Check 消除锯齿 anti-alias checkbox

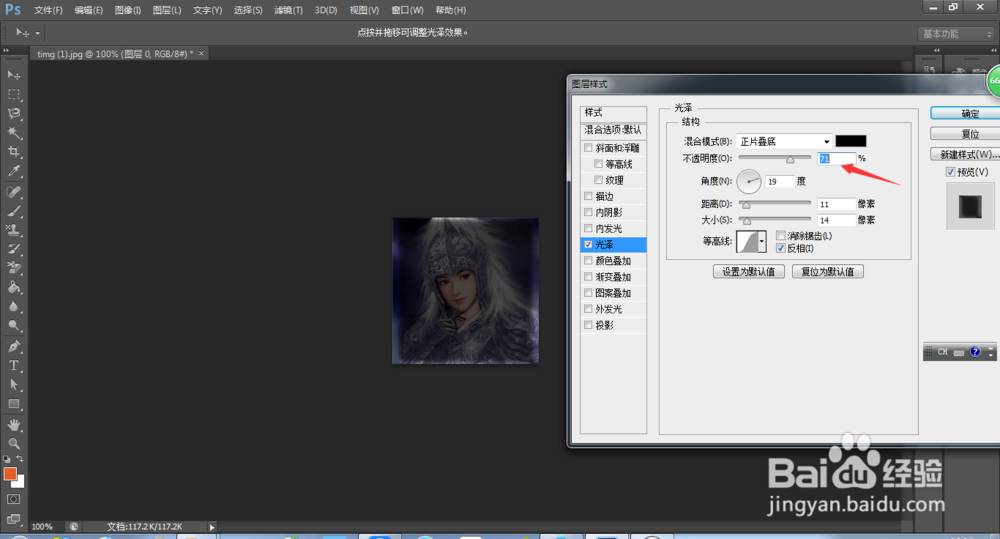[x=781, y=235]
